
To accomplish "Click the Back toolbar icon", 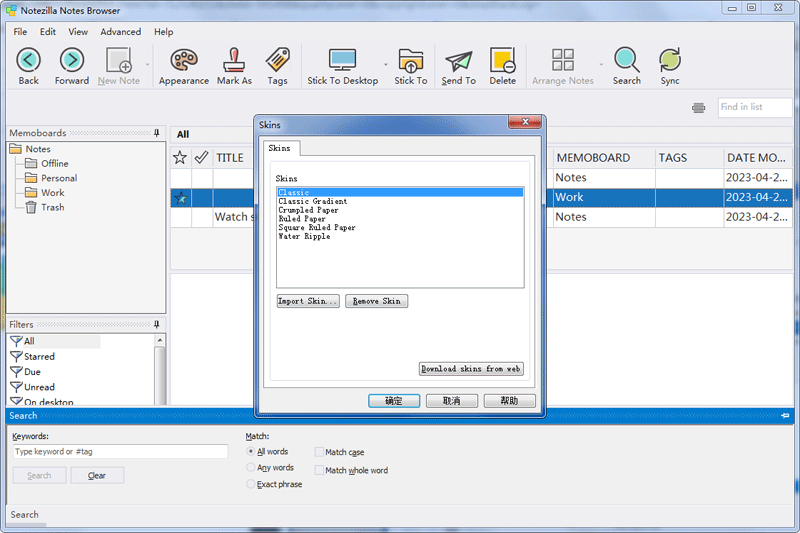I will pos(29,60).
